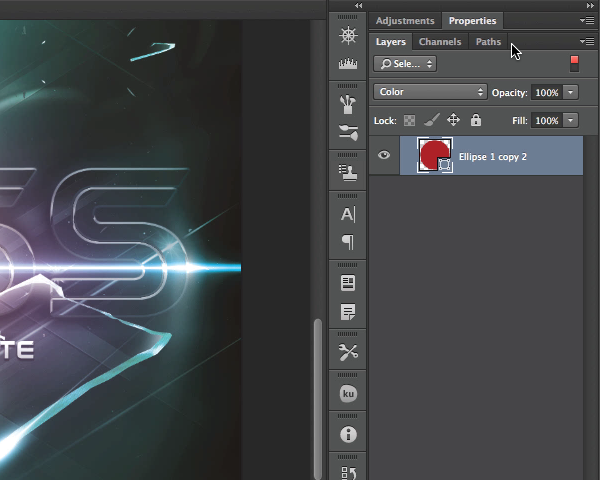
Task: Open the Layers panel flyout menu
Action: 587,42
